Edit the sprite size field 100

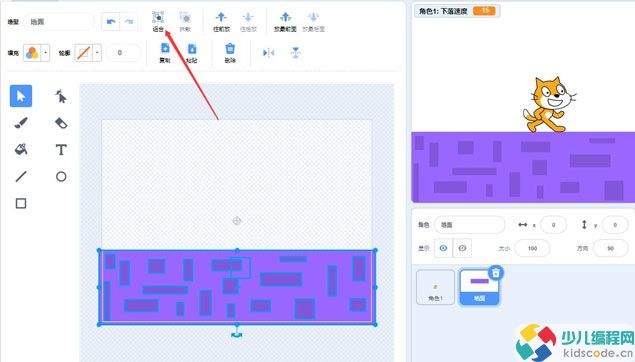click(x=533, y=248)
